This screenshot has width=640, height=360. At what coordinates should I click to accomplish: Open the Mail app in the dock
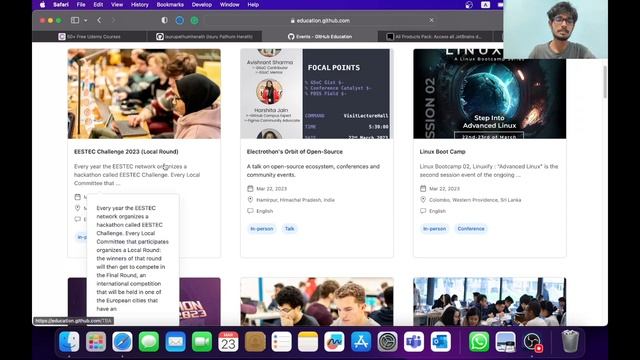point(176,342)
